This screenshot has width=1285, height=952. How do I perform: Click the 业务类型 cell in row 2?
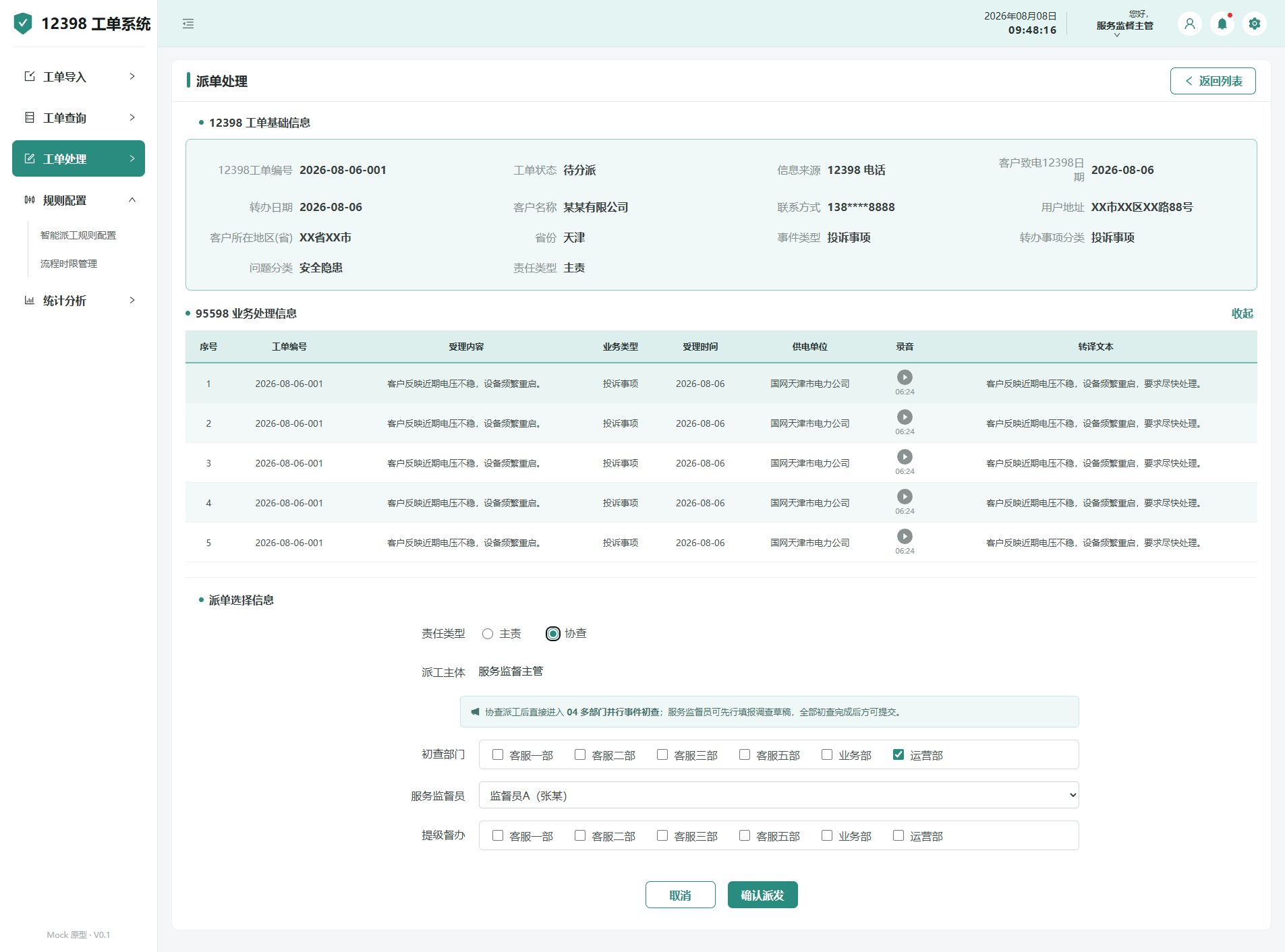620,423
